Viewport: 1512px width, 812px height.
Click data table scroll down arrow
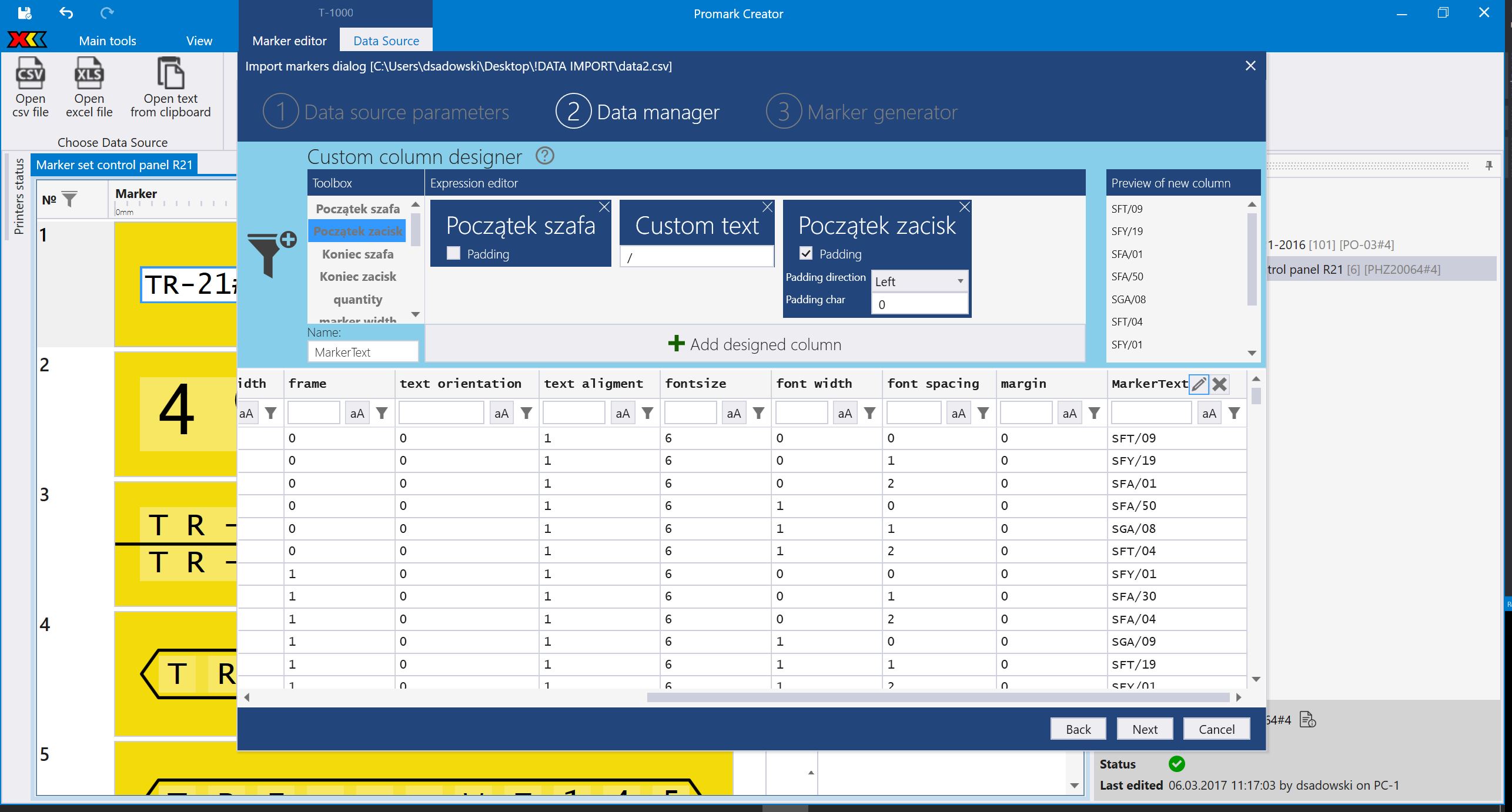click(1256, 679)
